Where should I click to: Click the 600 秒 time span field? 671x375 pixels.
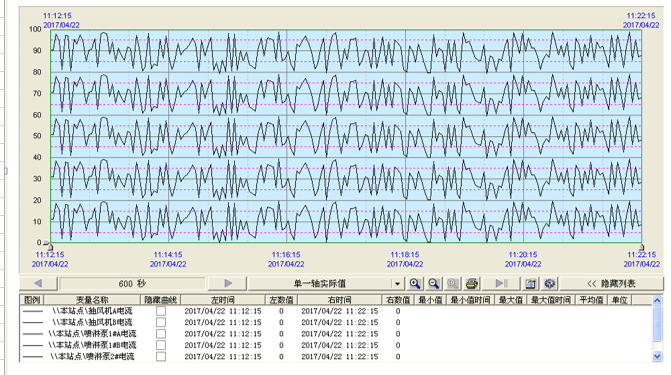pos(133,283)
